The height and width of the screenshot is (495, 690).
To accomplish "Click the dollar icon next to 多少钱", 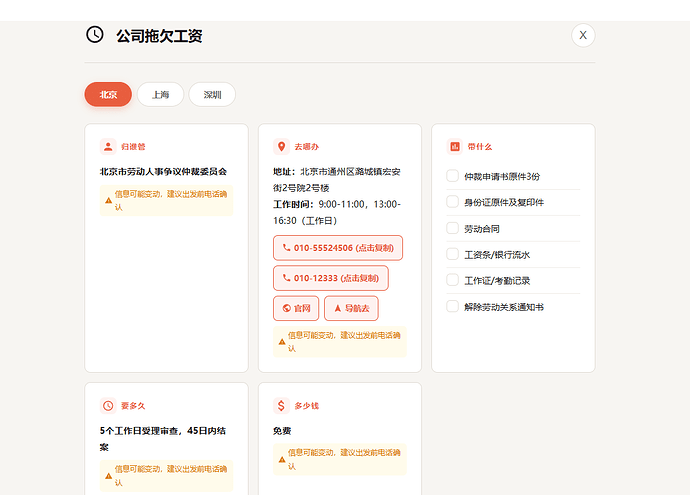I will (x=281, y=406).
